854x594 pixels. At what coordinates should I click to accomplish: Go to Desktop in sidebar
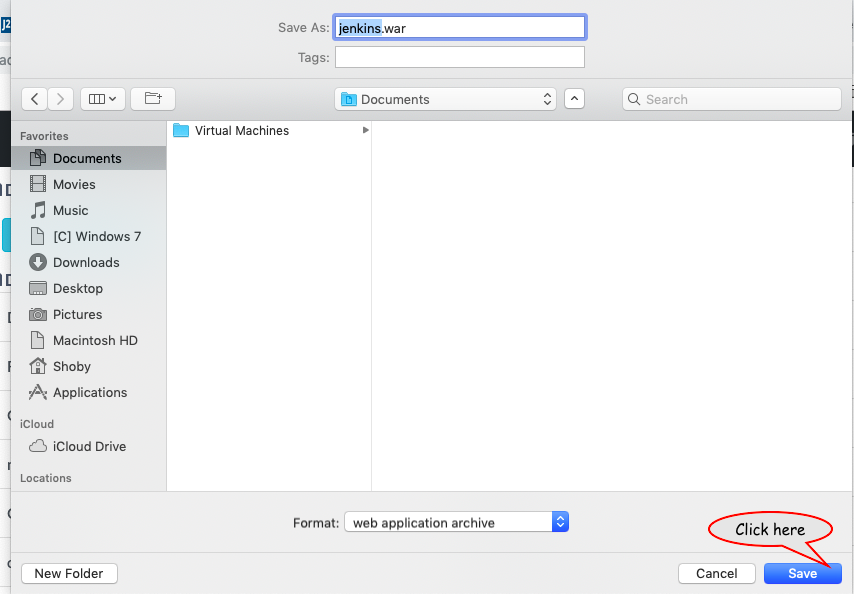point(89,289)
